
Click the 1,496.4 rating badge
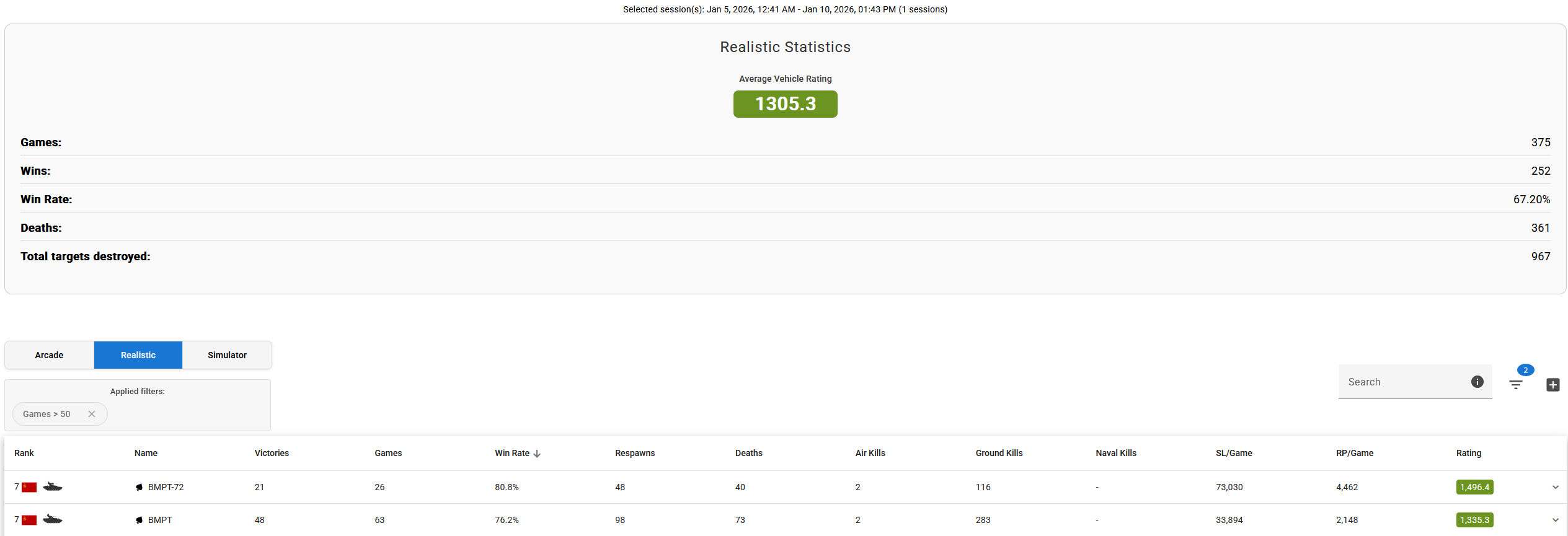pos(1474,487)
